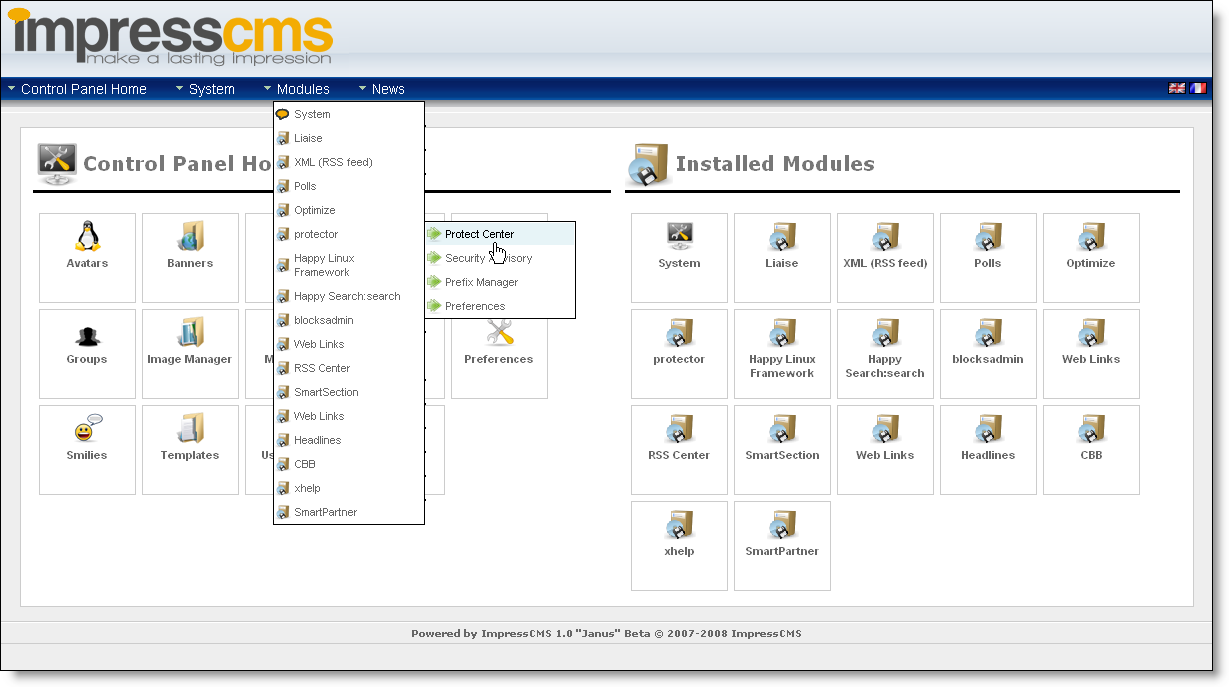Switch language using the English flag
1229x687 pixels.
[1177, 88]
